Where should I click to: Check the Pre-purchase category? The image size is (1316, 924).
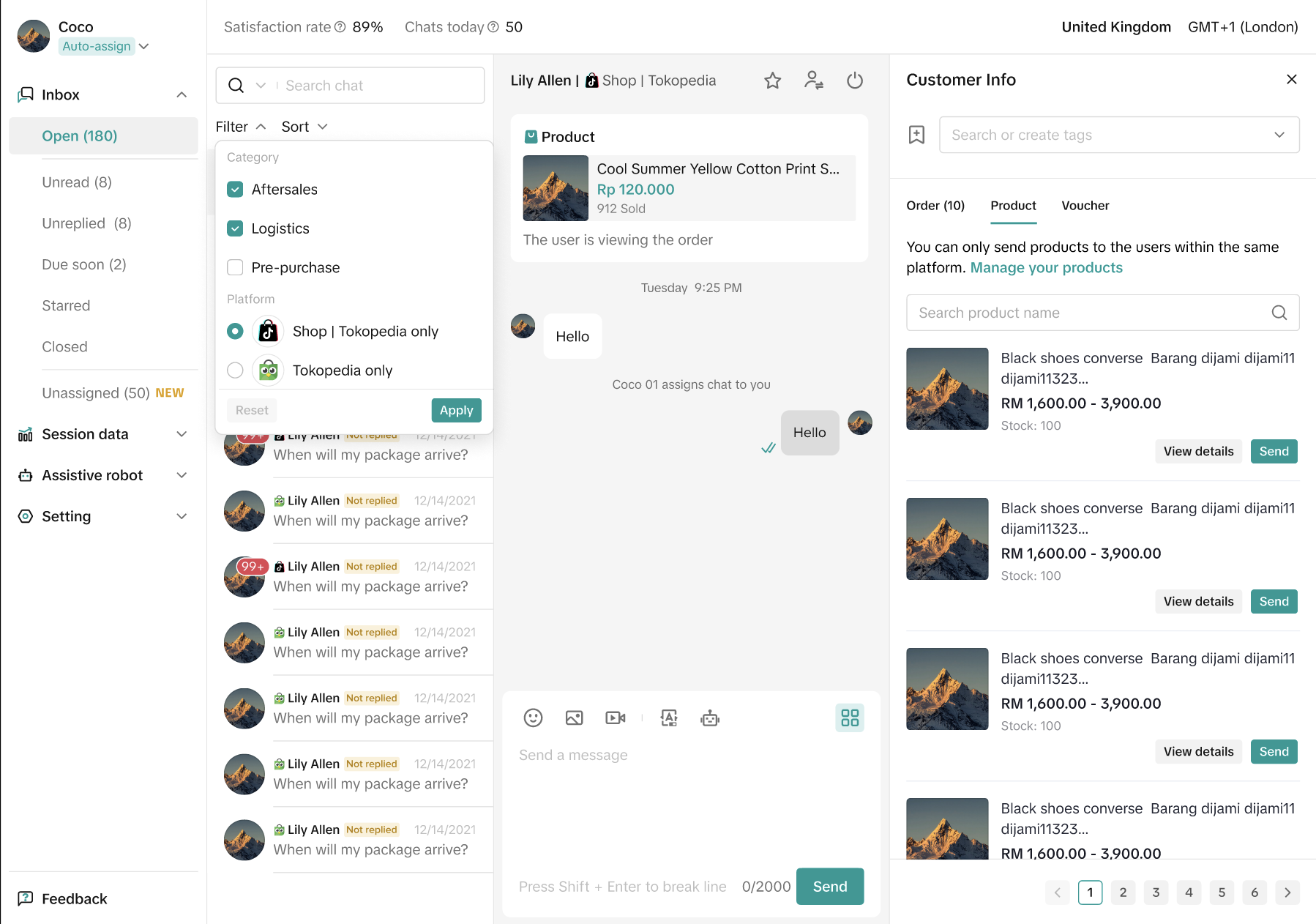(x=235, y=268)
